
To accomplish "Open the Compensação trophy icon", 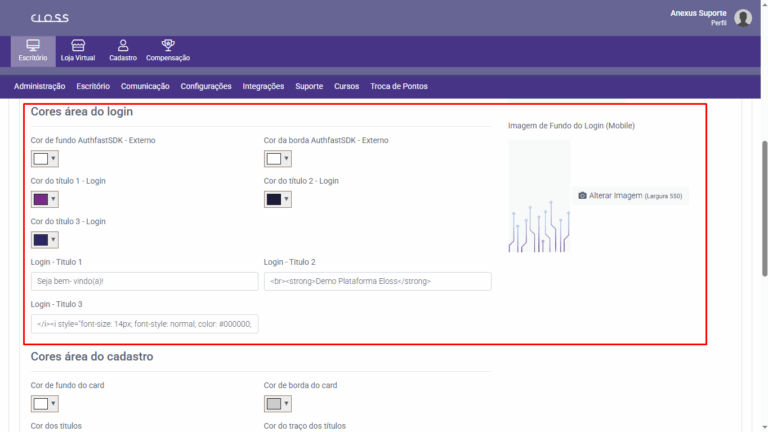I will coord(168,46).
